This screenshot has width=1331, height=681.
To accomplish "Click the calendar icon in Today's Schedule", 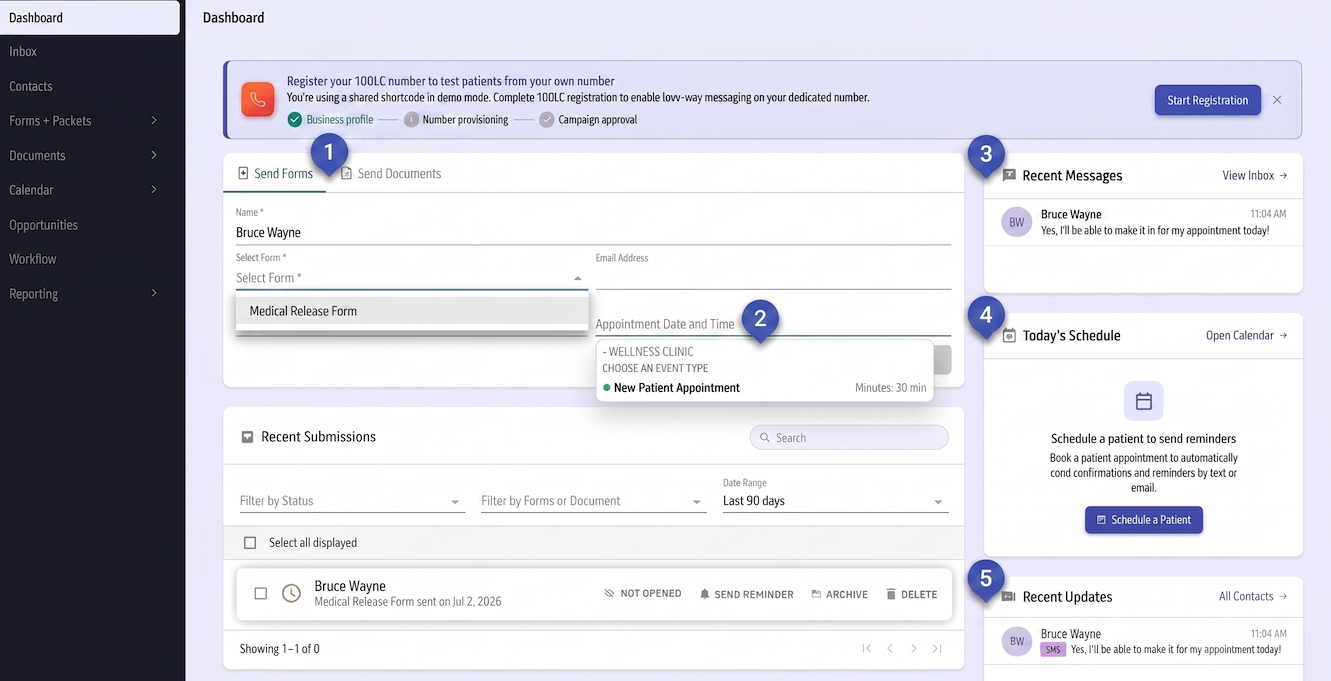I will point(1009,336).
